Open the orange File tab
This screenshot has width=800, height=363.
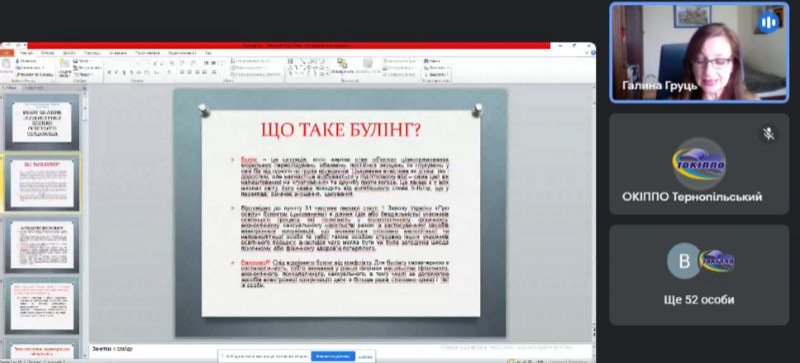click(x=7, y=53)
